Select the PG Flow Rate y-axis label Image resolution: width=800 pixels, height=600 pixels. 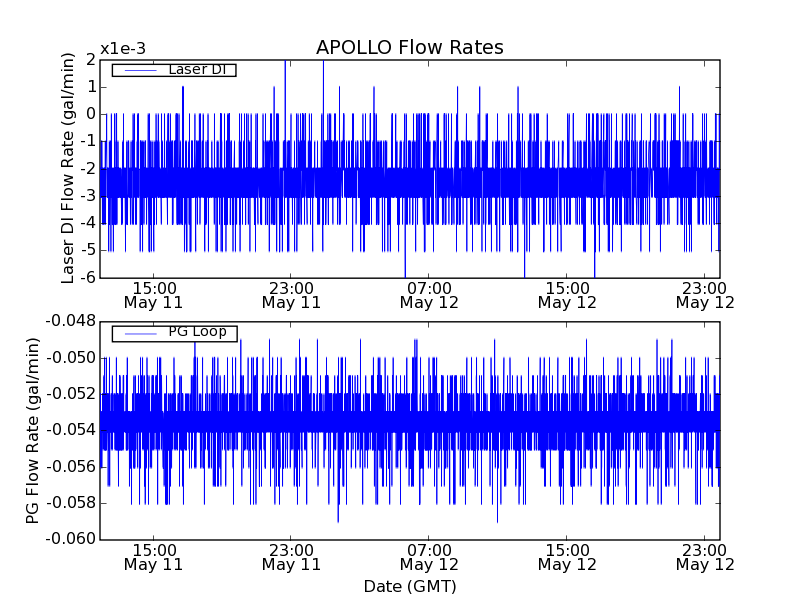click(33, 430)
